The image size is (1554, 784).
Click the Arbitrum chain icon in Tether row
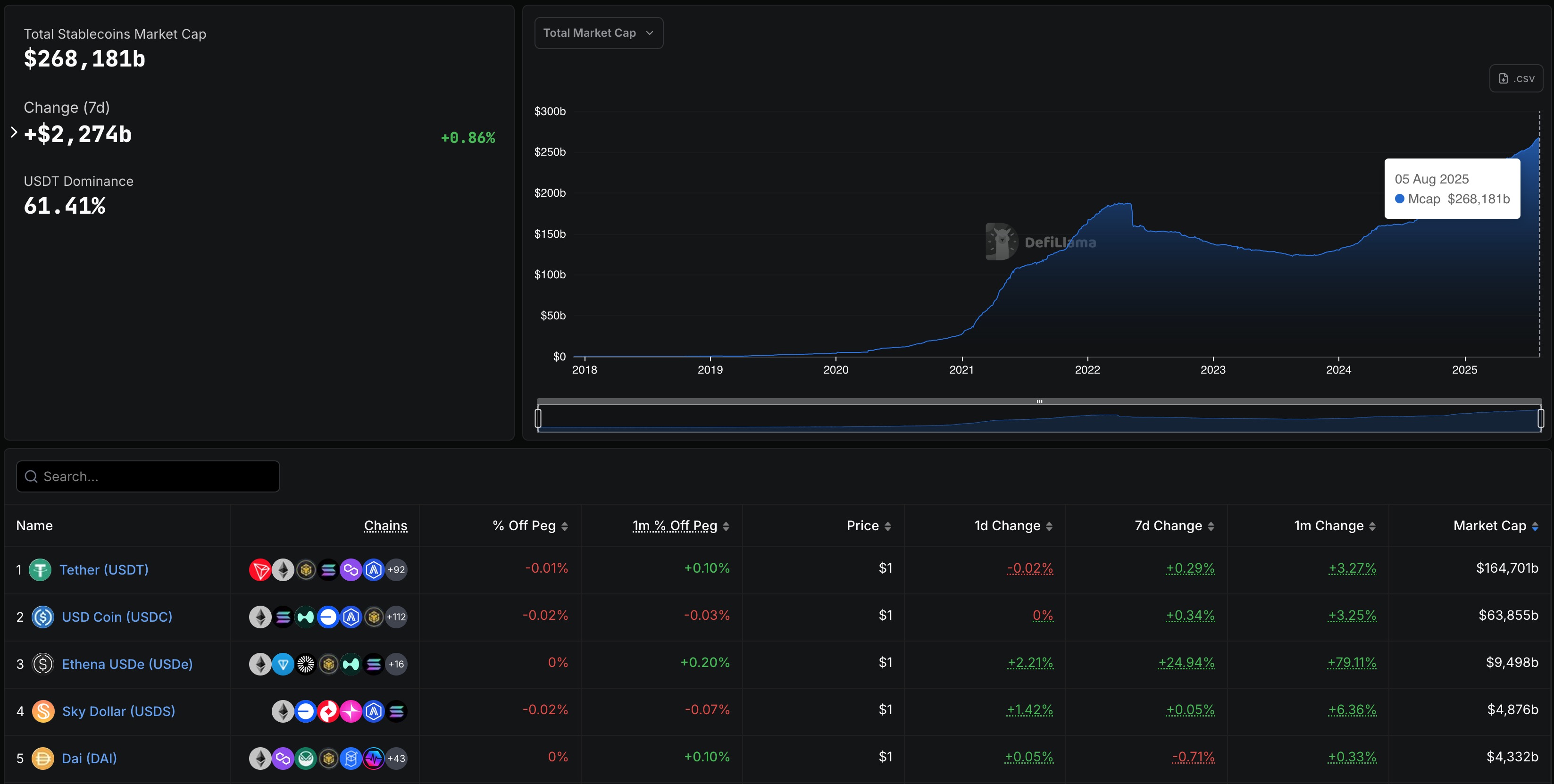point(374,569)
